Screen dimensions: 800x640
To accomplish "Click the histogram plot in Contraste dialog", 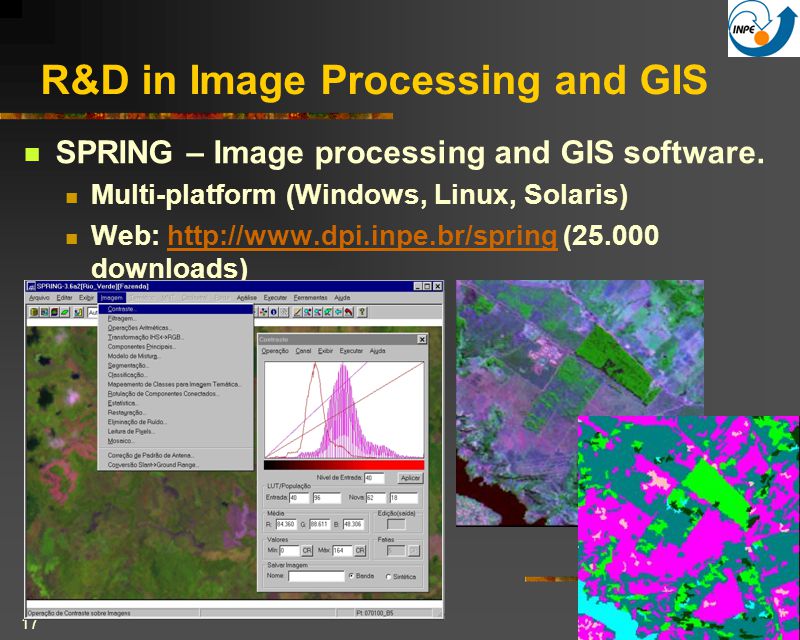I will tap(344, 410).
